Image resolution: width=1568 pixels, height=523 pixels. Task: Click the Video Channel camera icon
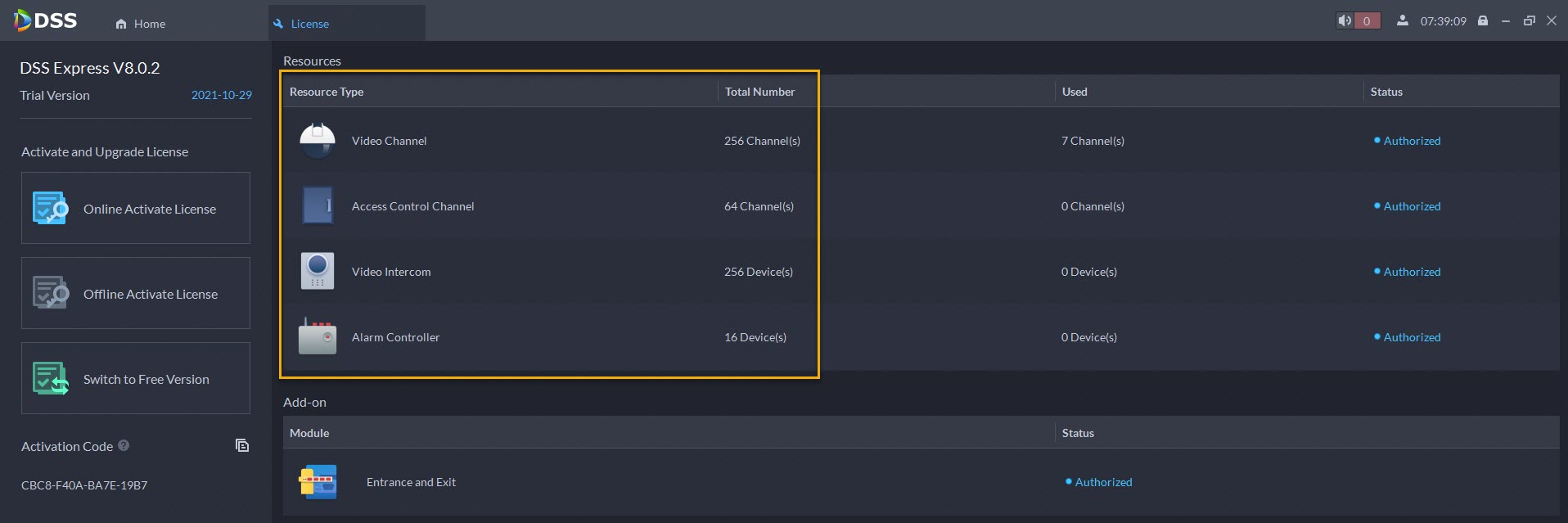pyautogui.click(x=318, y=140)
